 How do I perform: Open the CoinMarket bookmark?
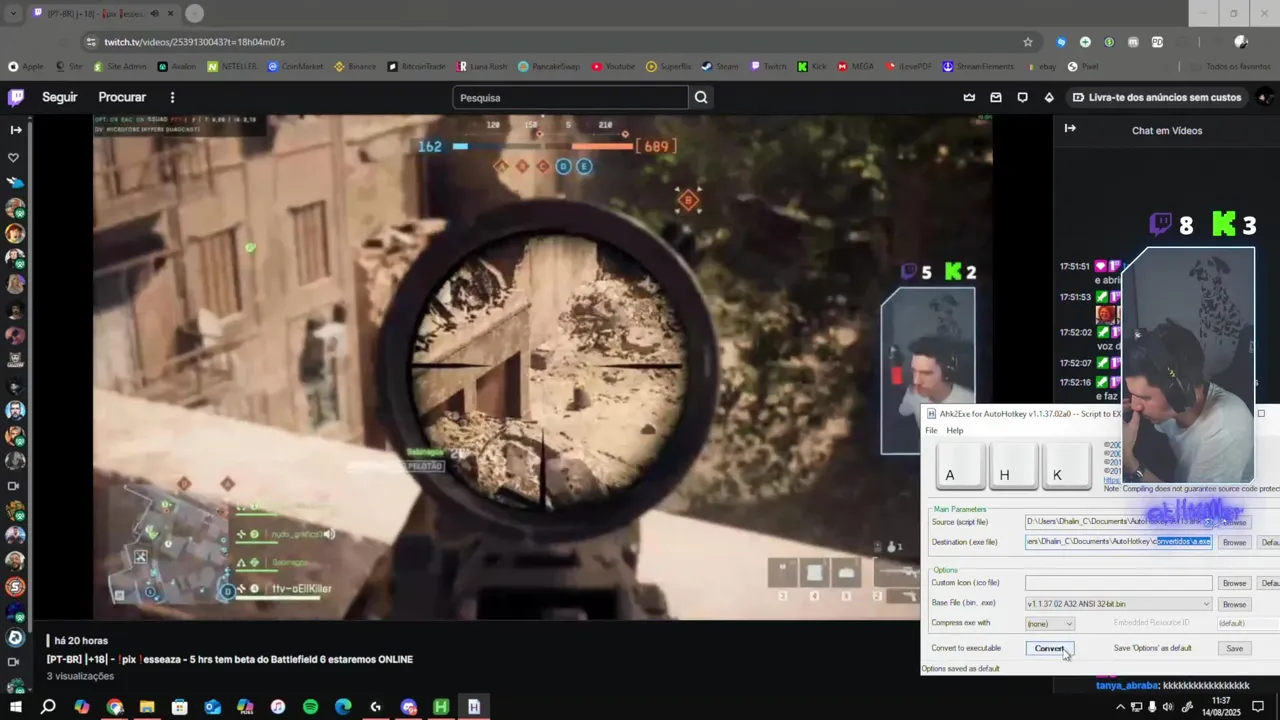tap(295, 66)
